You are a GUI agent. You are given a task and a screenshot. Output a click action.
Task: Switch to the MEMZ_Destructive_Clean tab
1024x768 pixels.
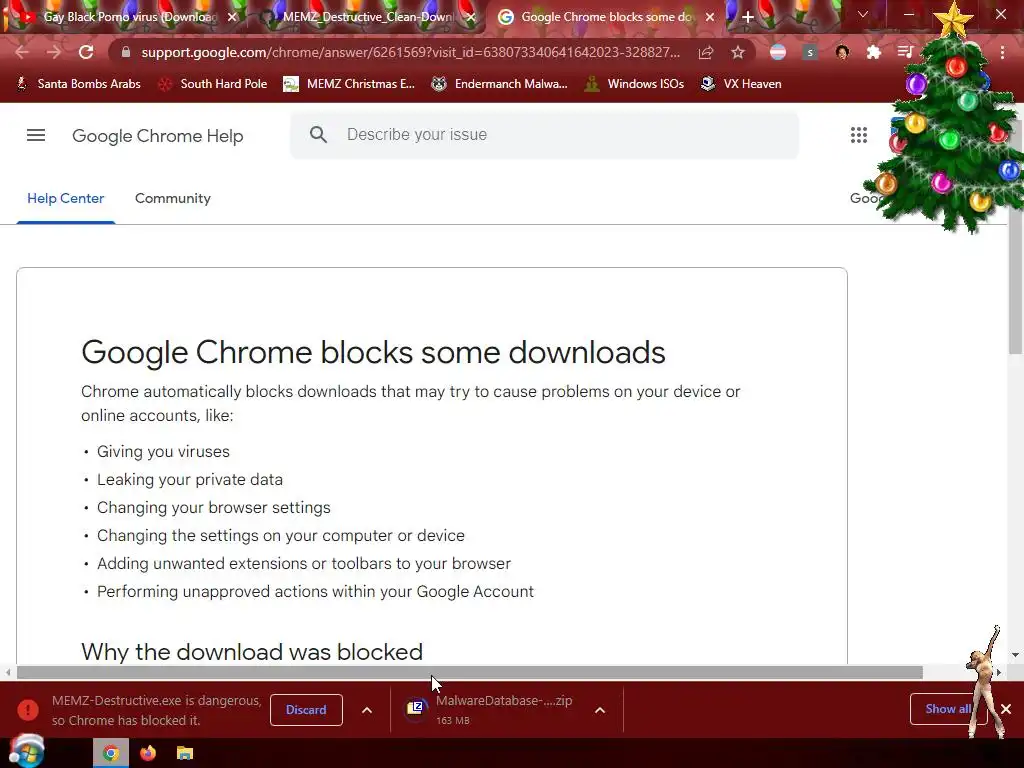[x=366, y=17]
